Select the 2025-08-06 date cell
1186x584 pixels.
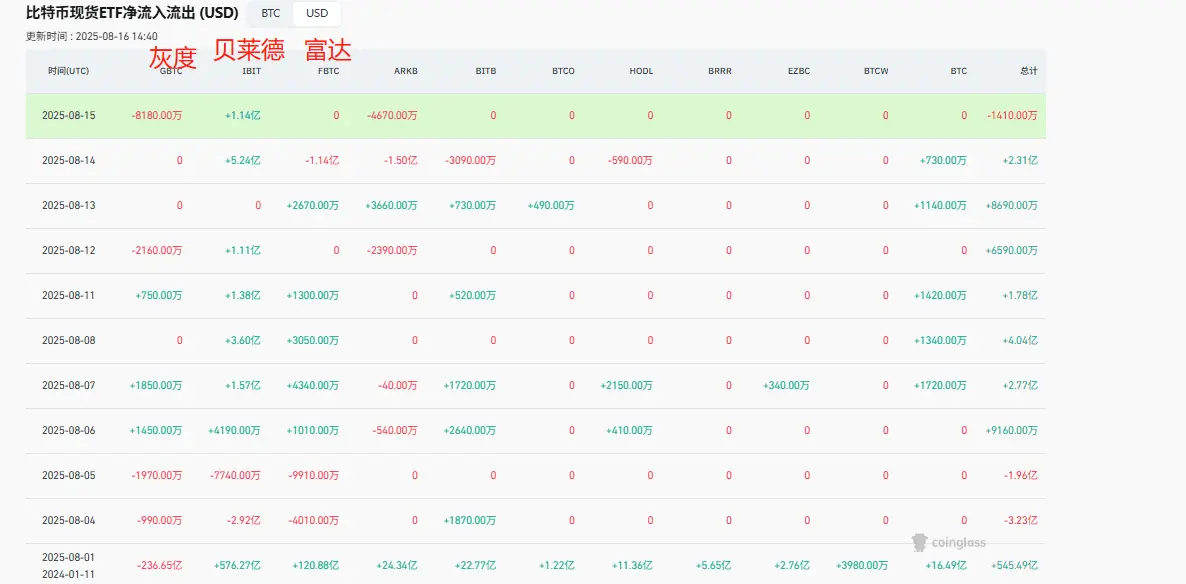67,430
